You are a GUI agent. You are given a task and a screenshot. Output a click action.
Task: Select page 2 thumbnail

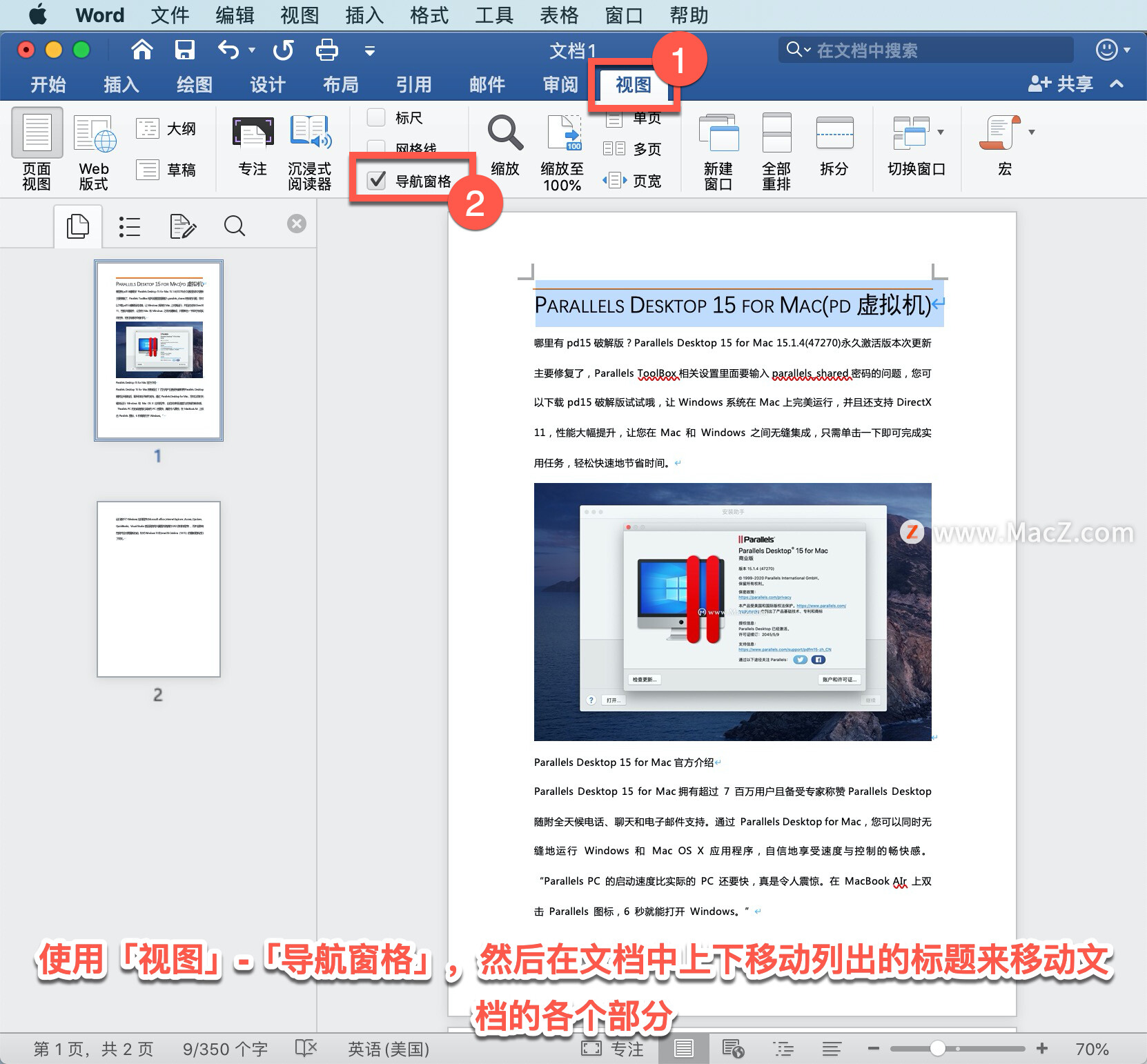pos(159,589)
